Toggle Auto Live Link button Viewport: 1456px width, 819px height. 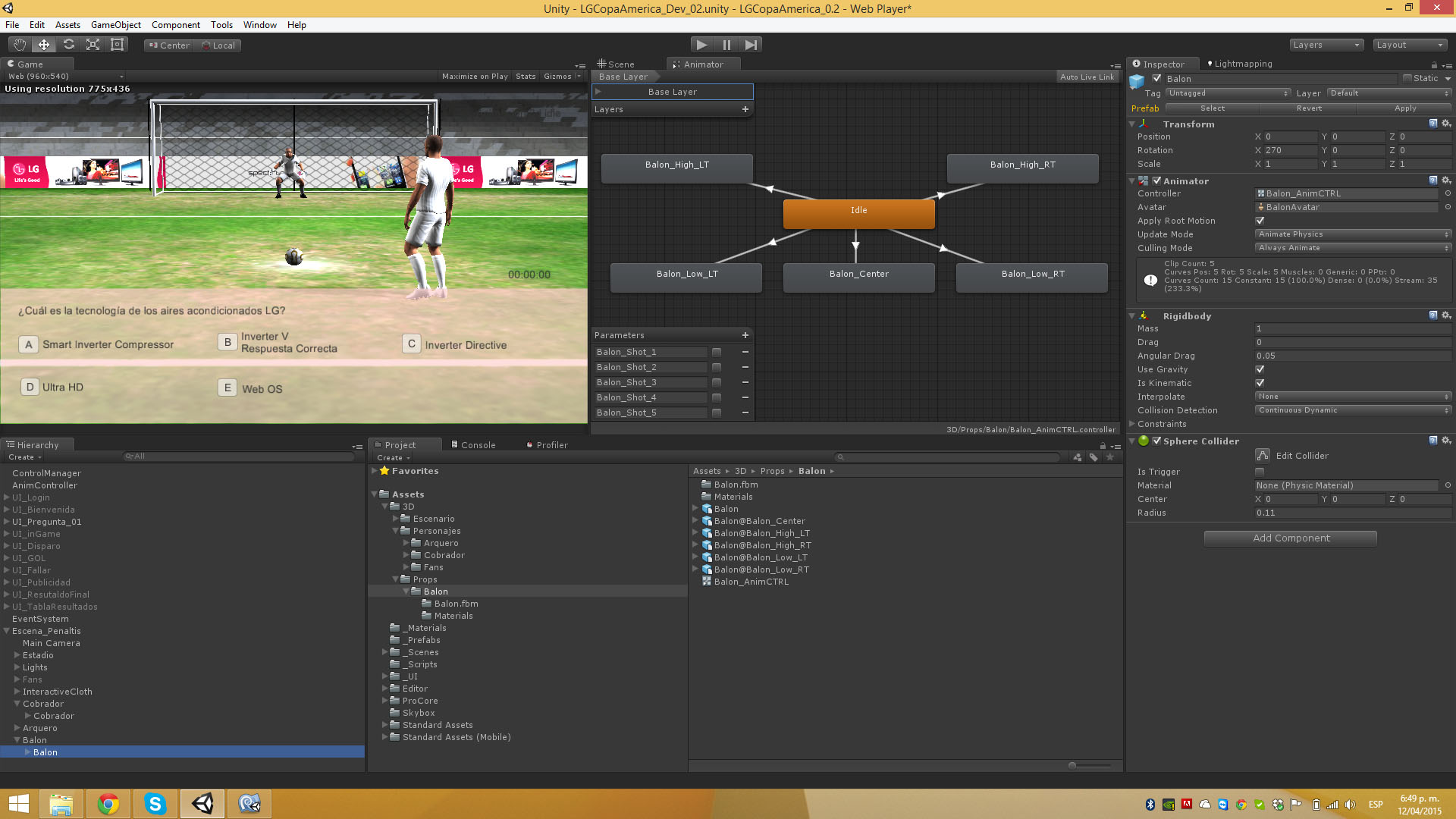(x=1087, y=77)
